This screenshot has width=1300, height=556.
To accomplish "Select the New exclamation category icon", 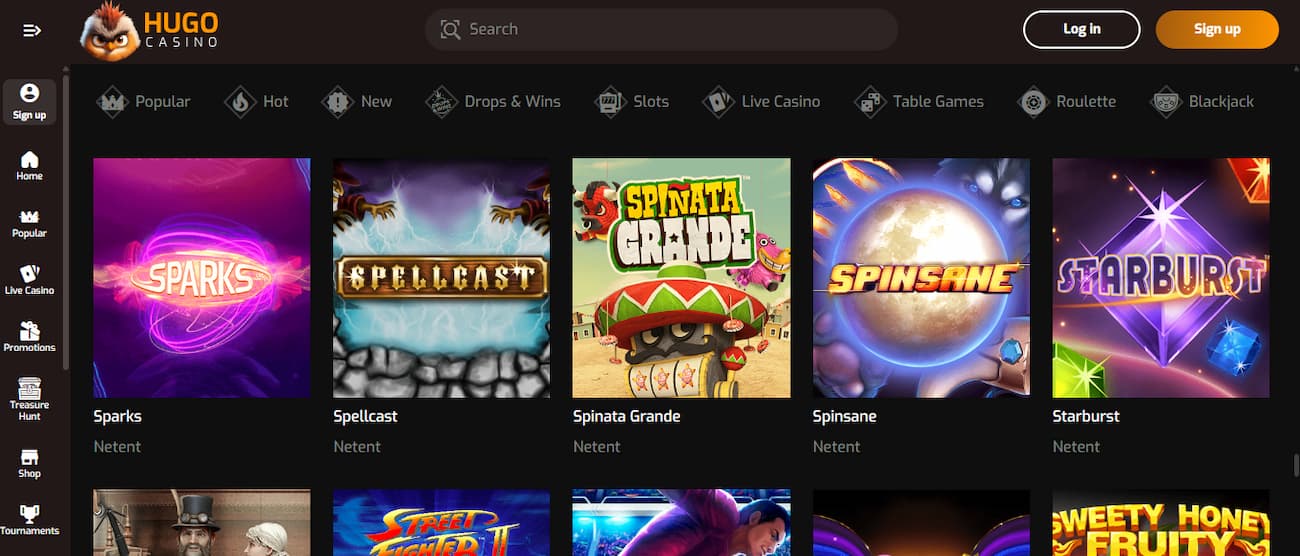I will click(338, 102).
